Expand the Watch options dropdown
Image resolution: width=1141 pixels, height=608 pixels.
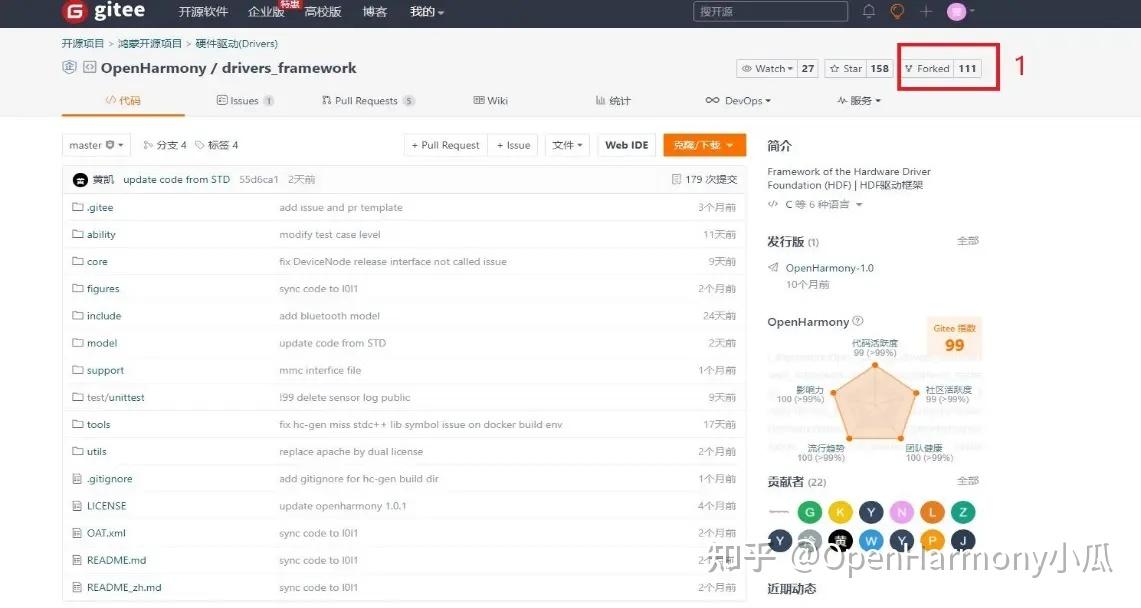point(791,68)
